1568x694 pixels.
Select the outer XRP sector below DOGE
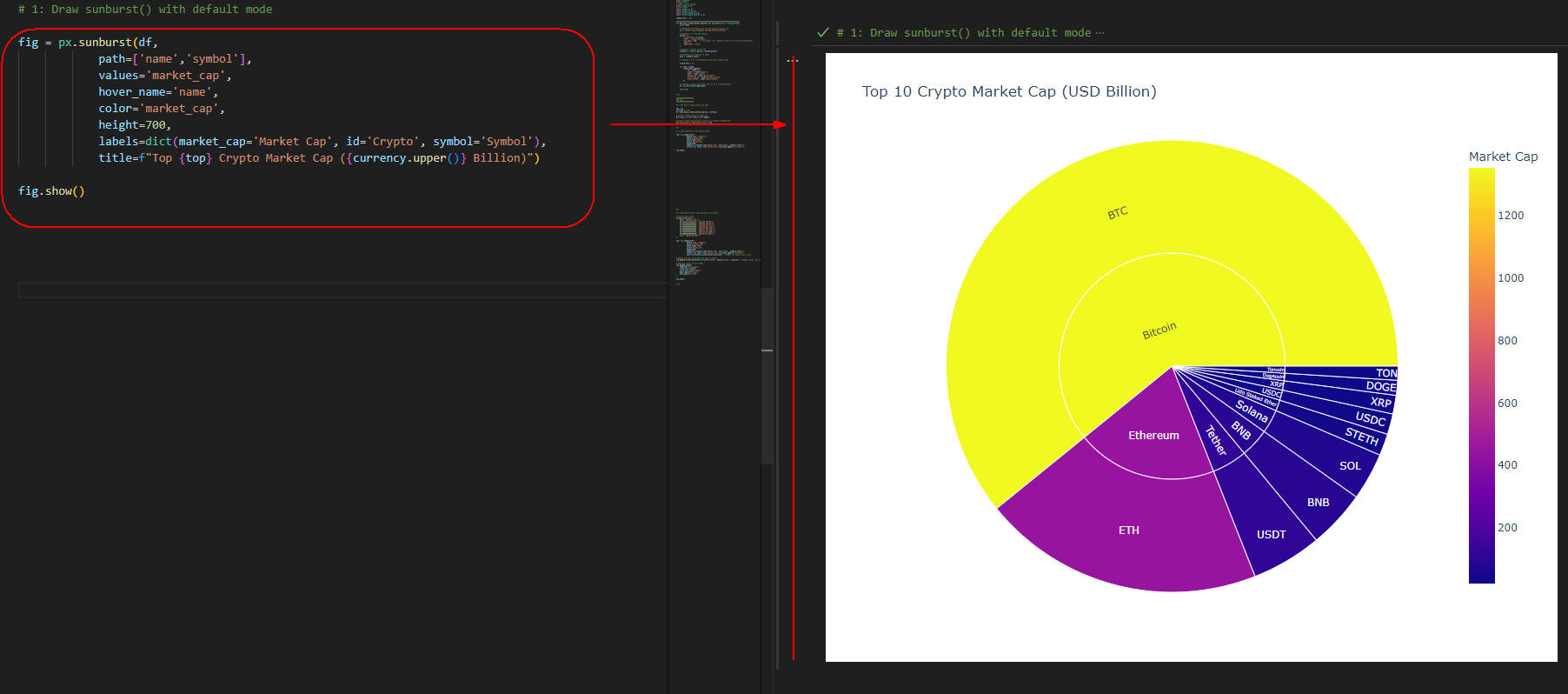coord(1380,403)
